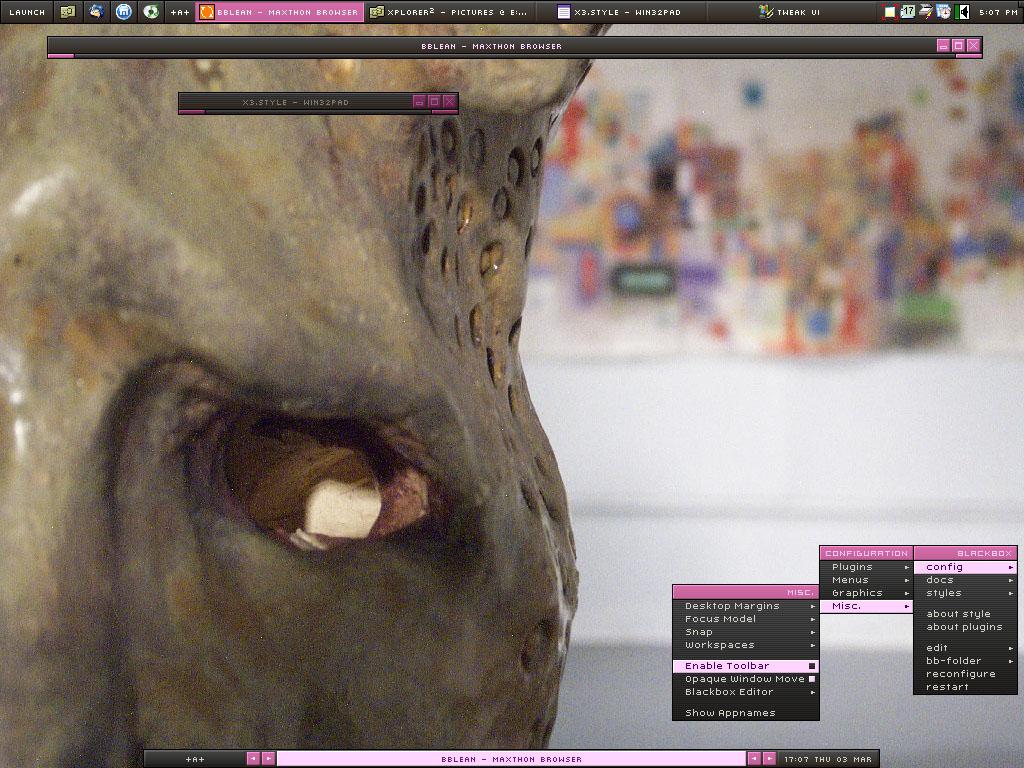Open the calendar tray icon showing 17
Screen dimensions: 1024x768
click(907, 12)
